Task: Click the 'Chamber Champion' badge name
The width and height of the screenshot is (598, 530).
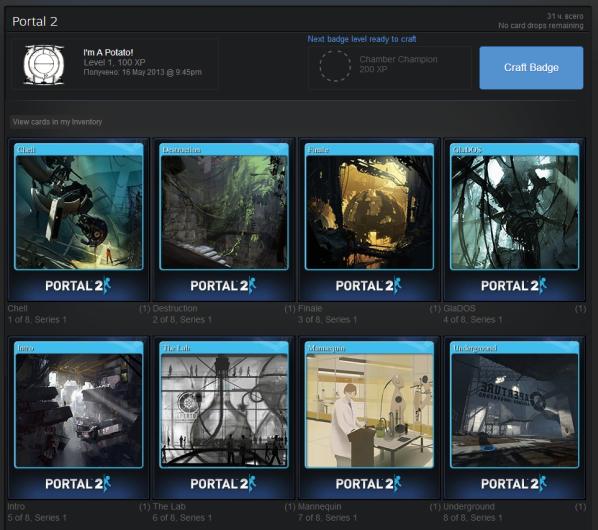Action: point(398,59)
